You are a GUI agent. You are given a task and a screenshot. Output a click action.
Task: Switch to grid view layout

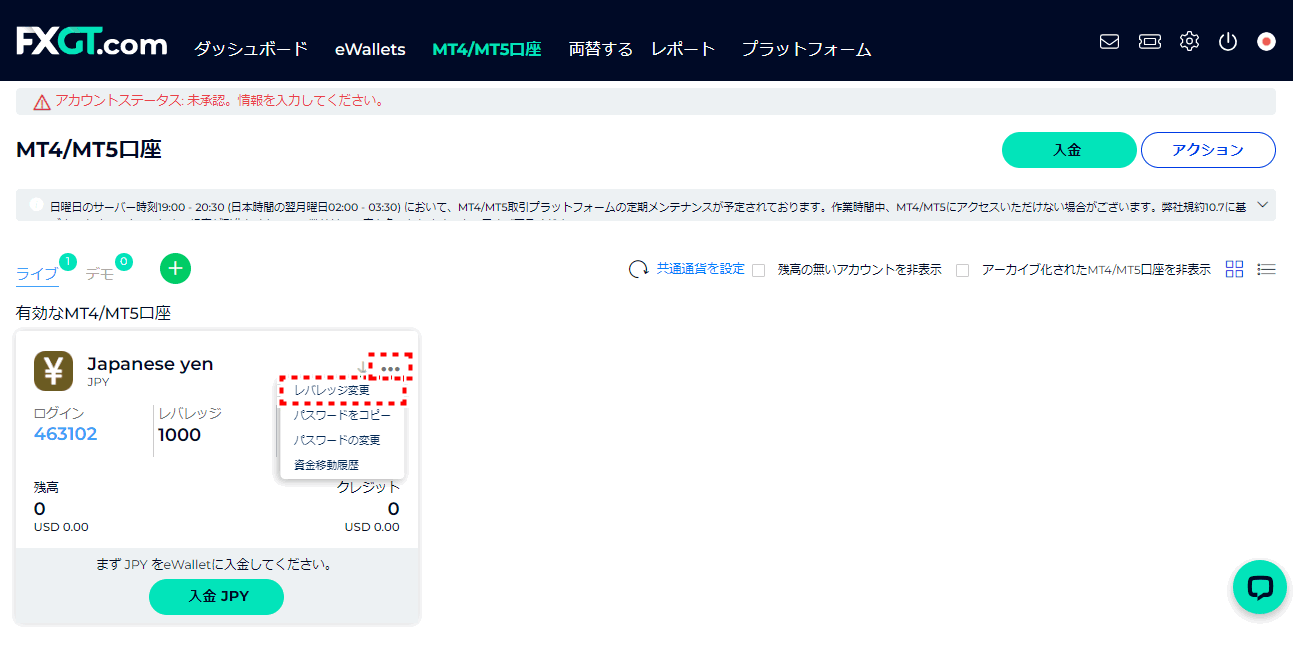[x=1234, y=269]
